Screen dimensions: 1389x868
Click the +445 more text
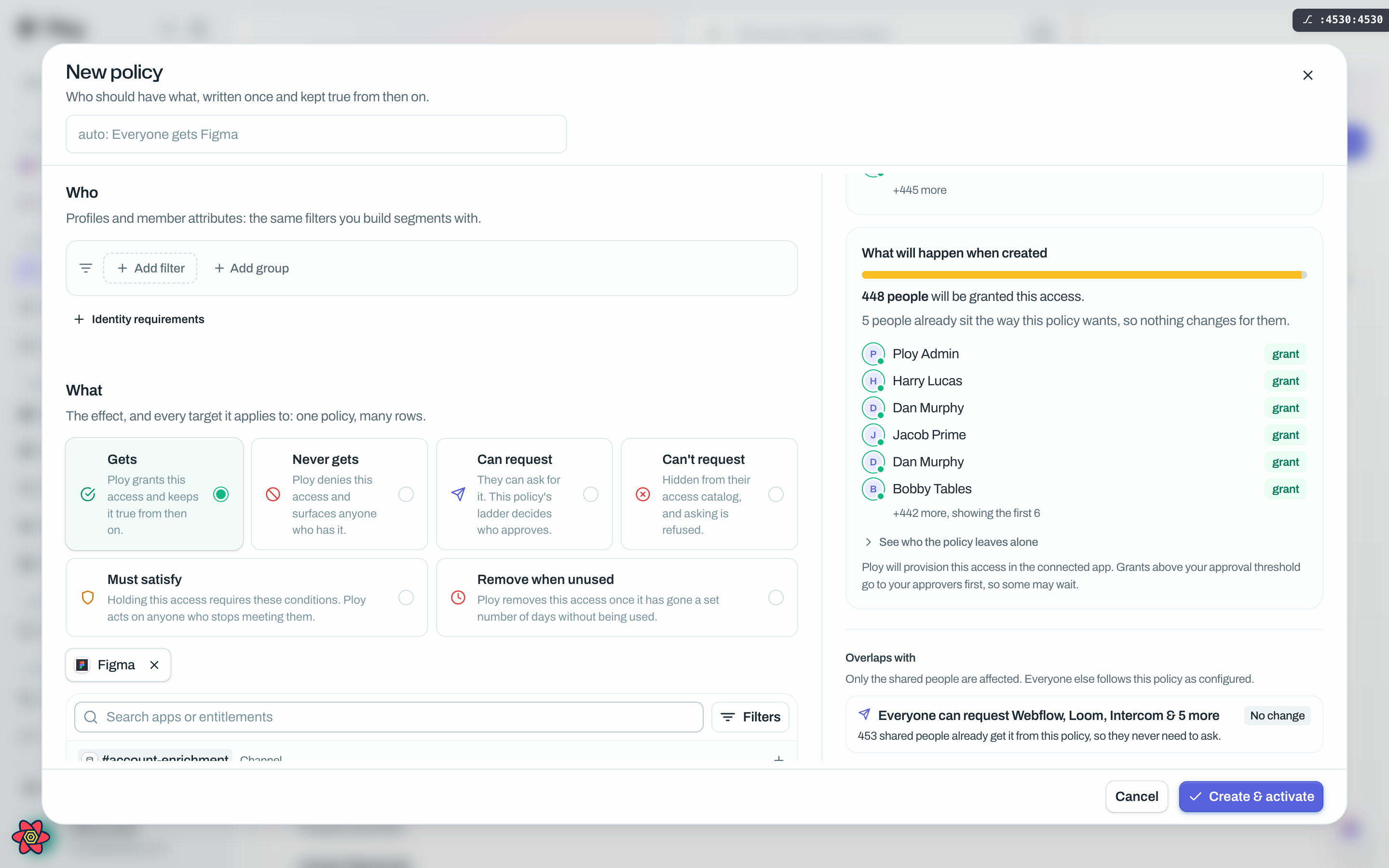(920, 190)
